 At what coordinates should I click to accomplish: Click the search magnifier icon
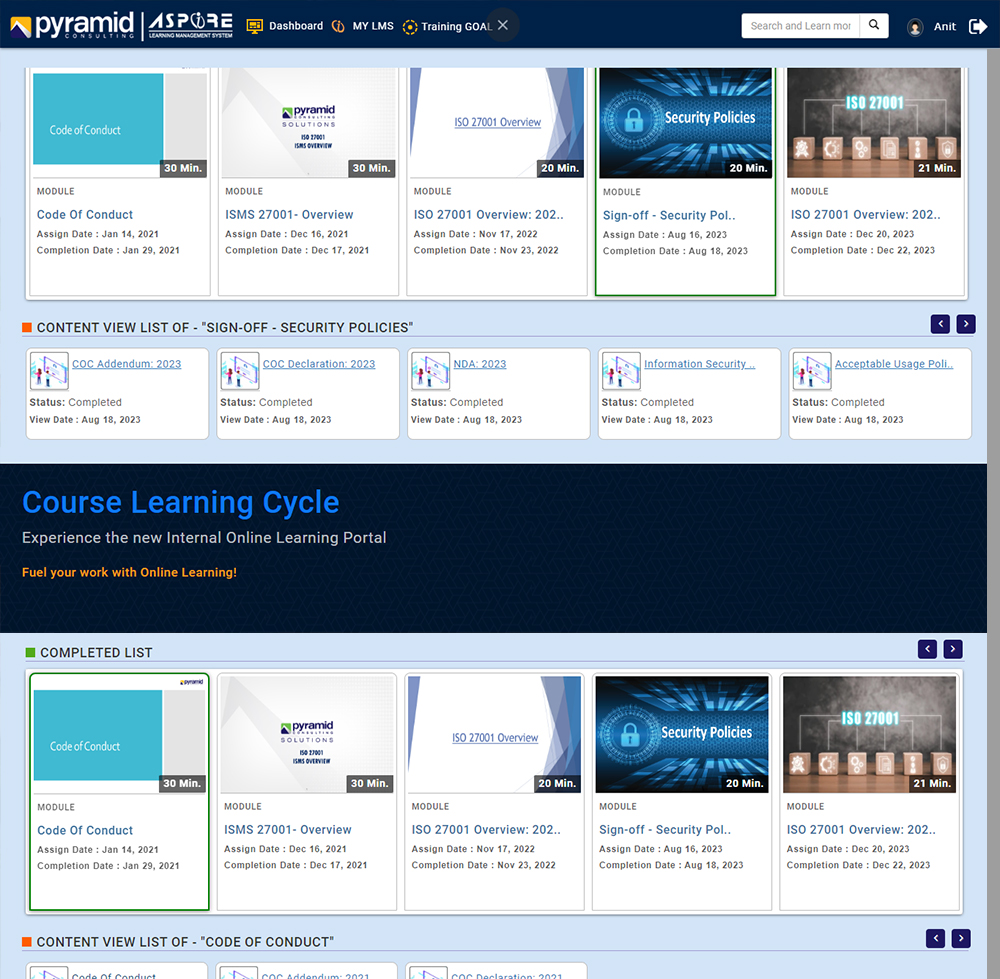[874, 26]
